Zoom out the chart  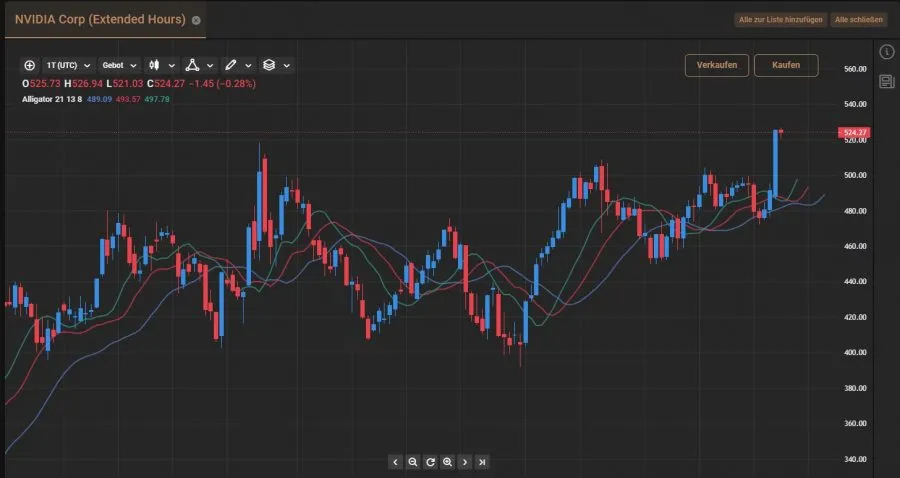click(413, 462)
